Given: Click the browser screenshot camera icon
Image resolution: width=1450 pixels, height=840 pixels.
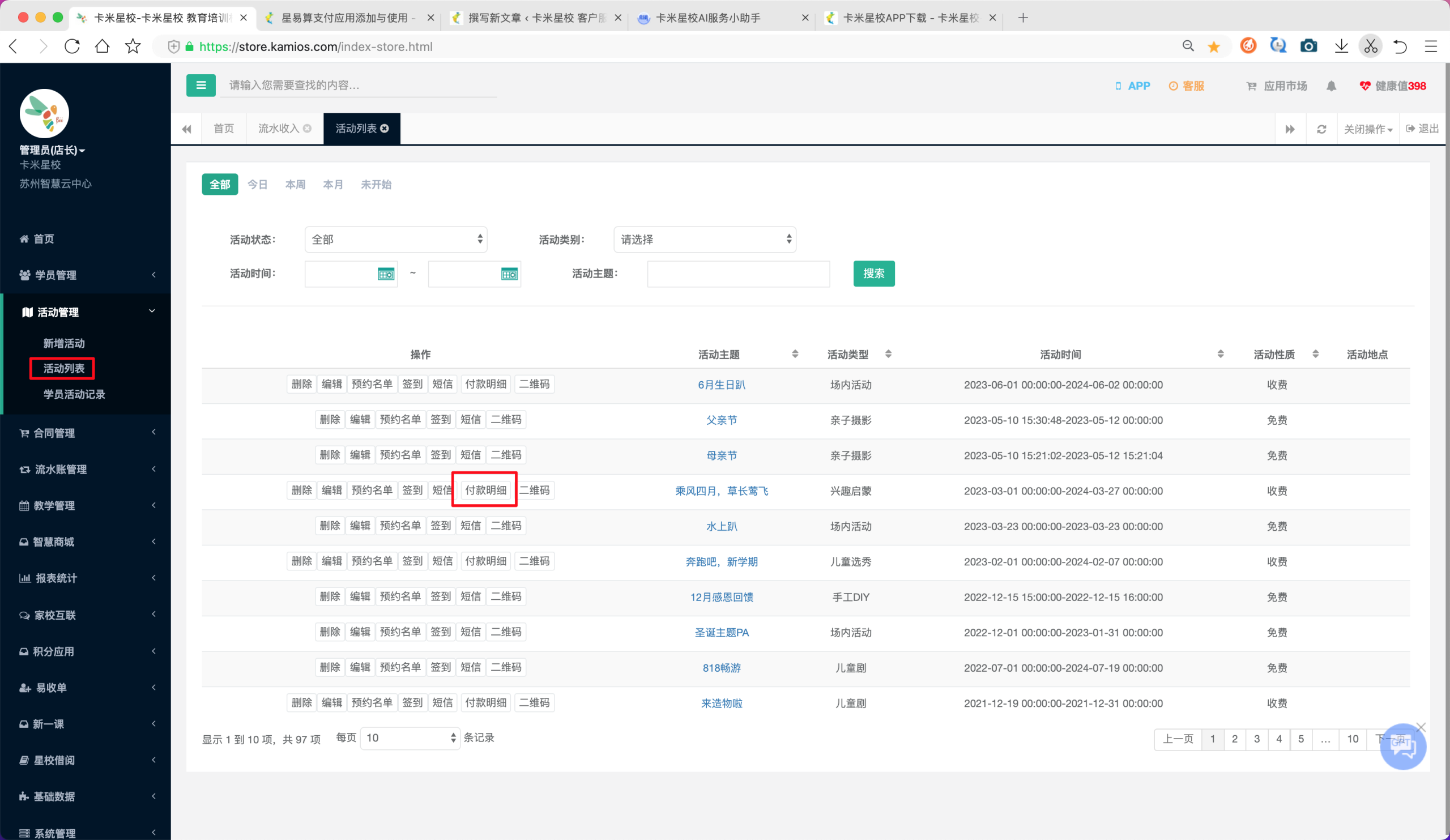Looking at the screenshot, I should point(1308,46).
